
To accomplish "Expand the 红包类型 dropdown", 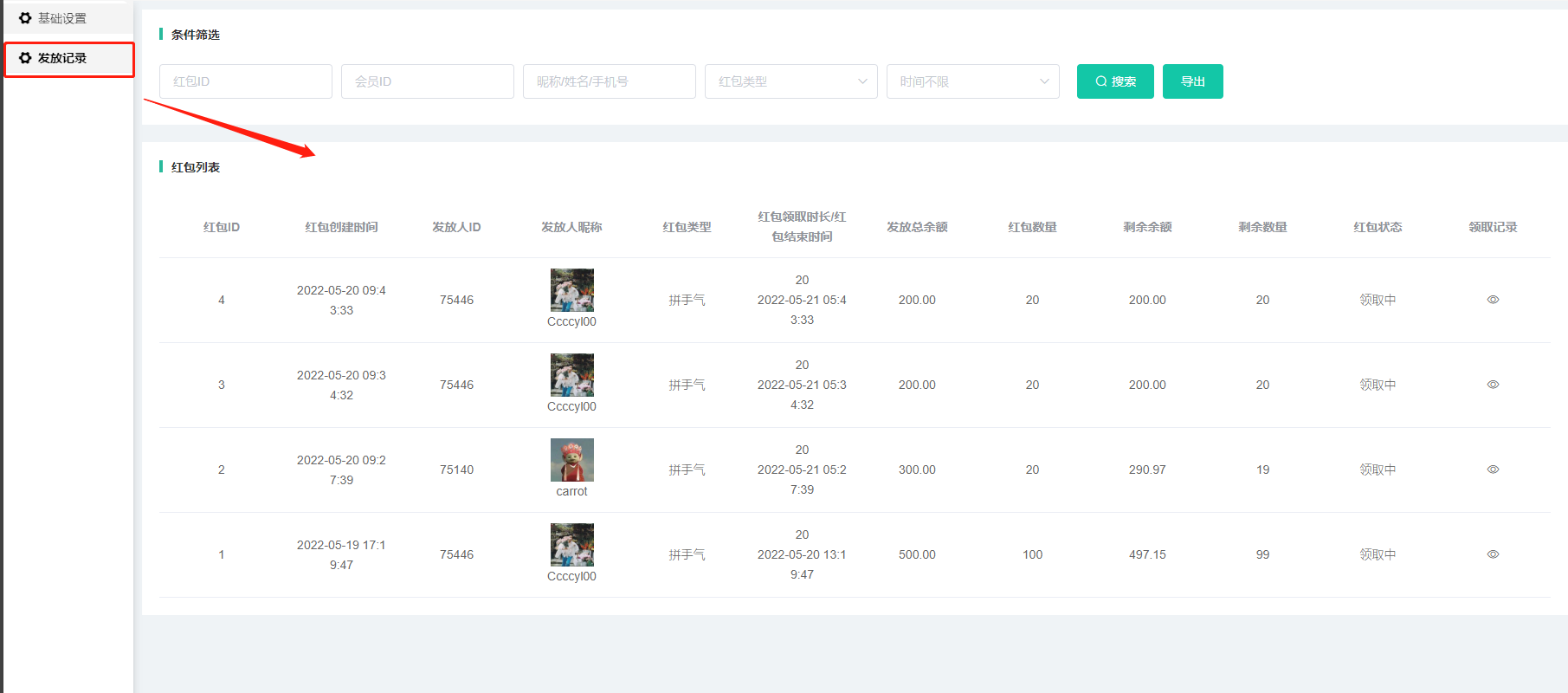I will (790, 81).
